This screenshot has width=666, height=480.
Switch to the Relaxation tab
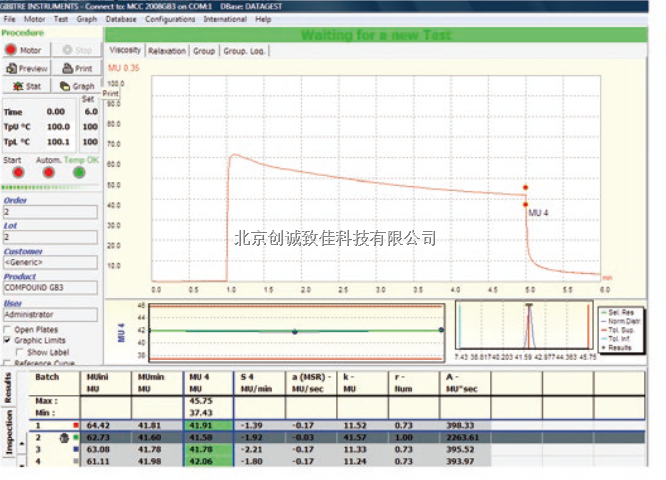(167, 50)
